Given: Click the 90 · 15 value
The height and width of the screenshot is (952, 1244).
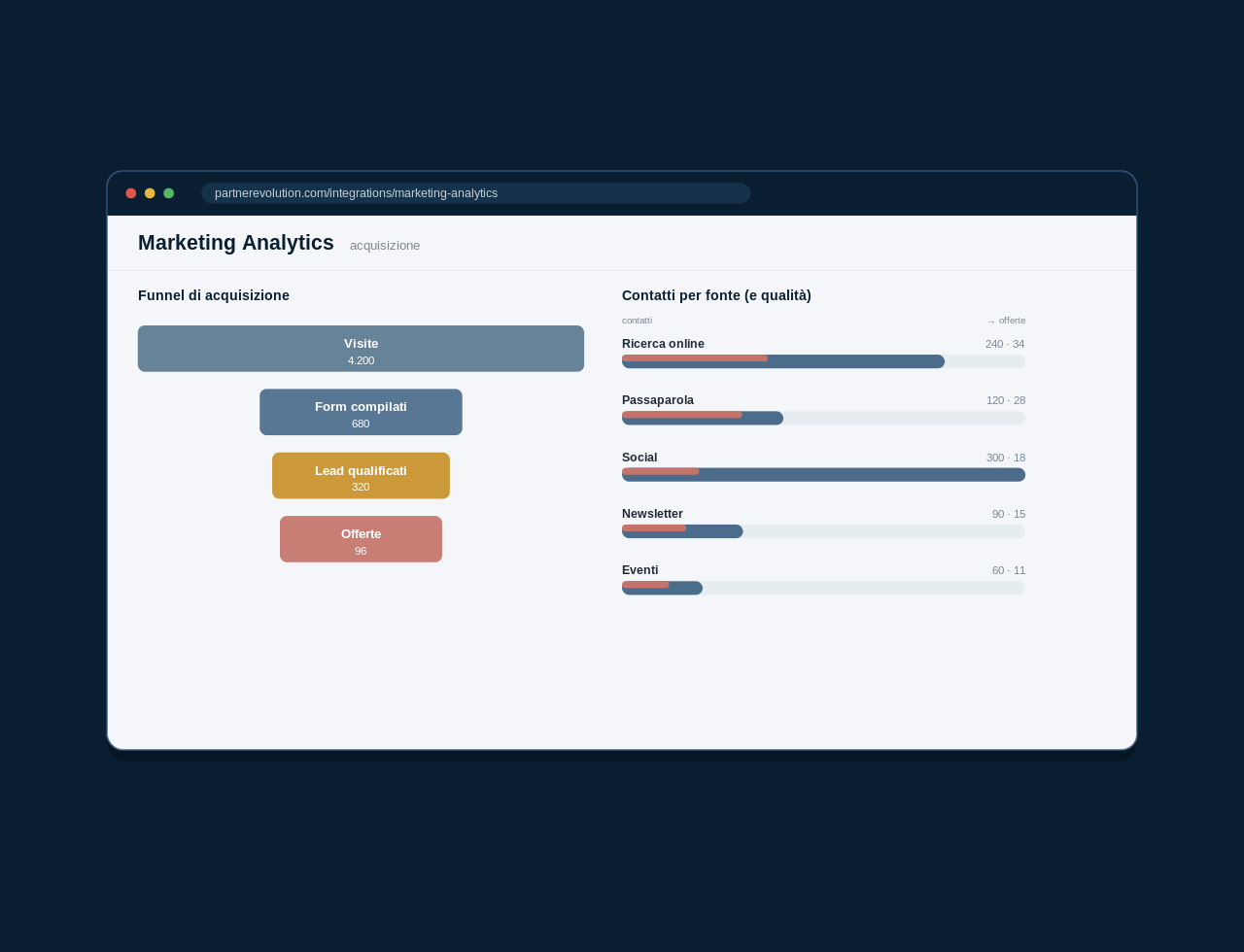Looking at the screenshot, I should [x=1009, y=514].
